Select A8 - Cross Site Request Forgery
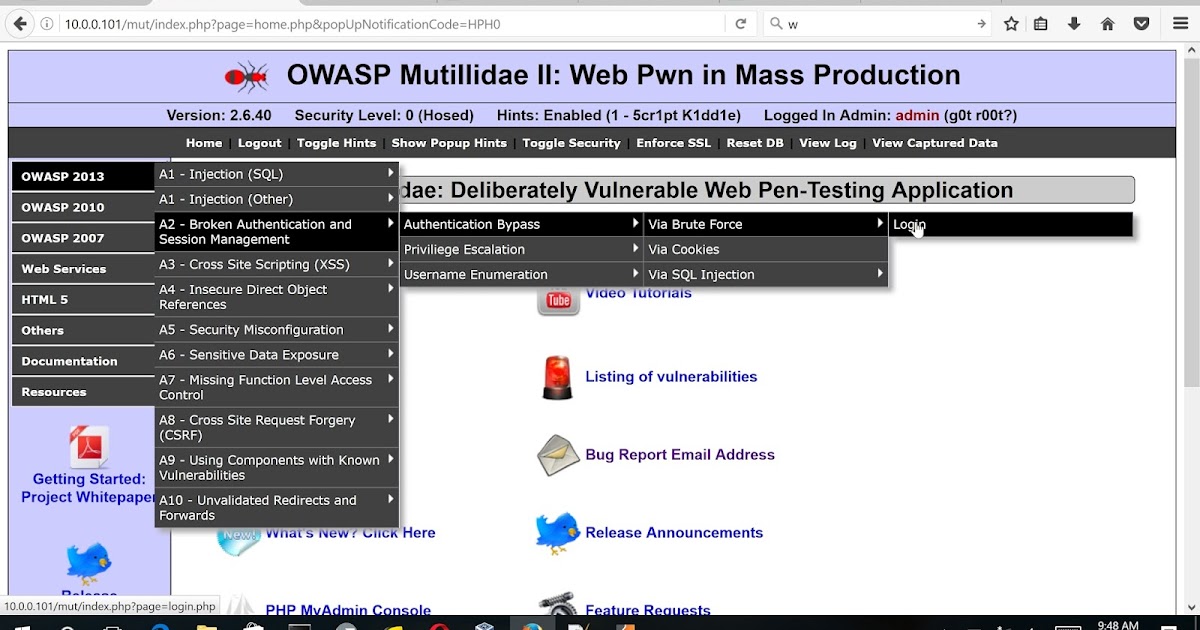Viewport: 1200px width, 630px height. [277, 428]
